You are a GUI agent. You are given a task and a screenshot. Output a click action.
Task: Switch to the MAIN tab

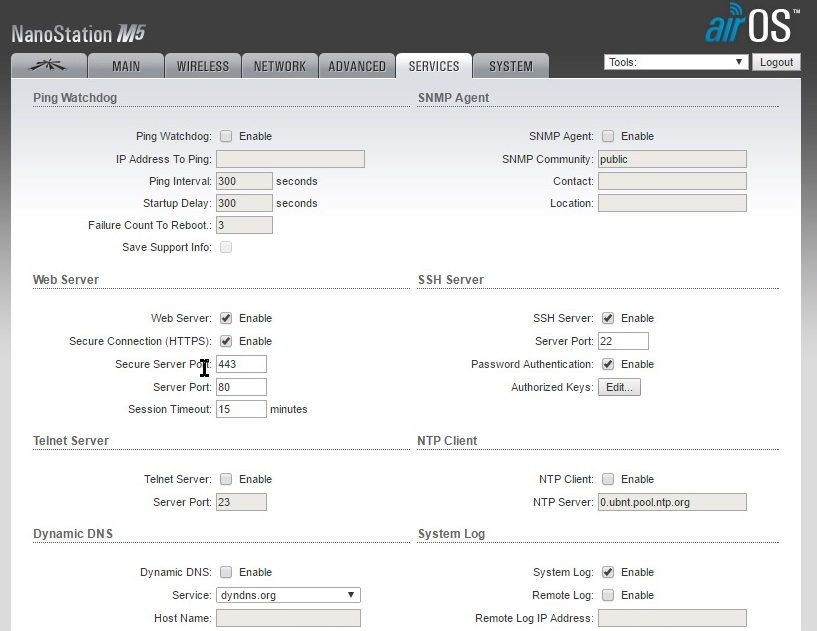pyautogui.click(x=125, y=66)
